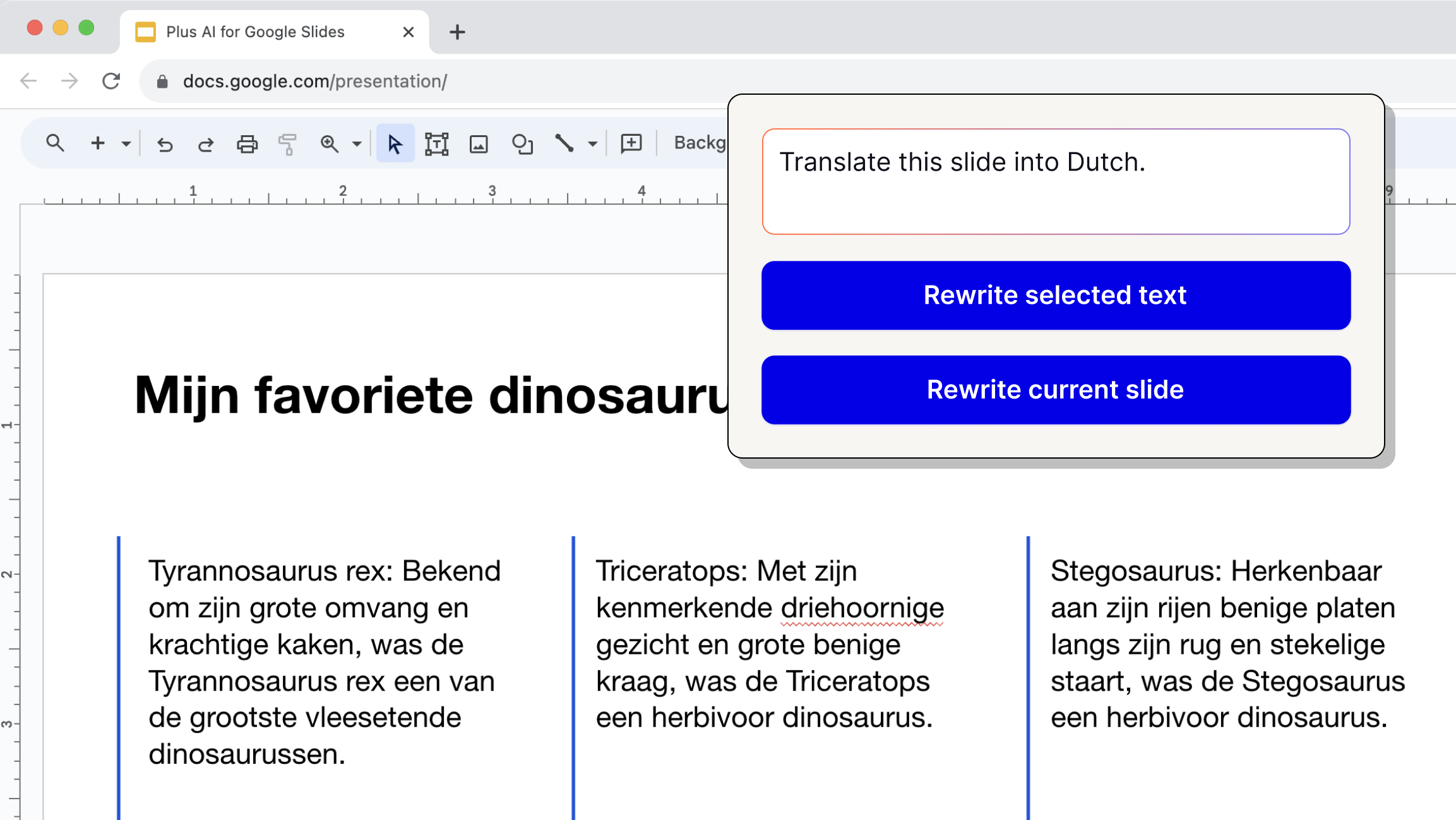Click the yellow macOS minimize button
This screenshot has width=1456, height=820.
[x=61, y=28]
